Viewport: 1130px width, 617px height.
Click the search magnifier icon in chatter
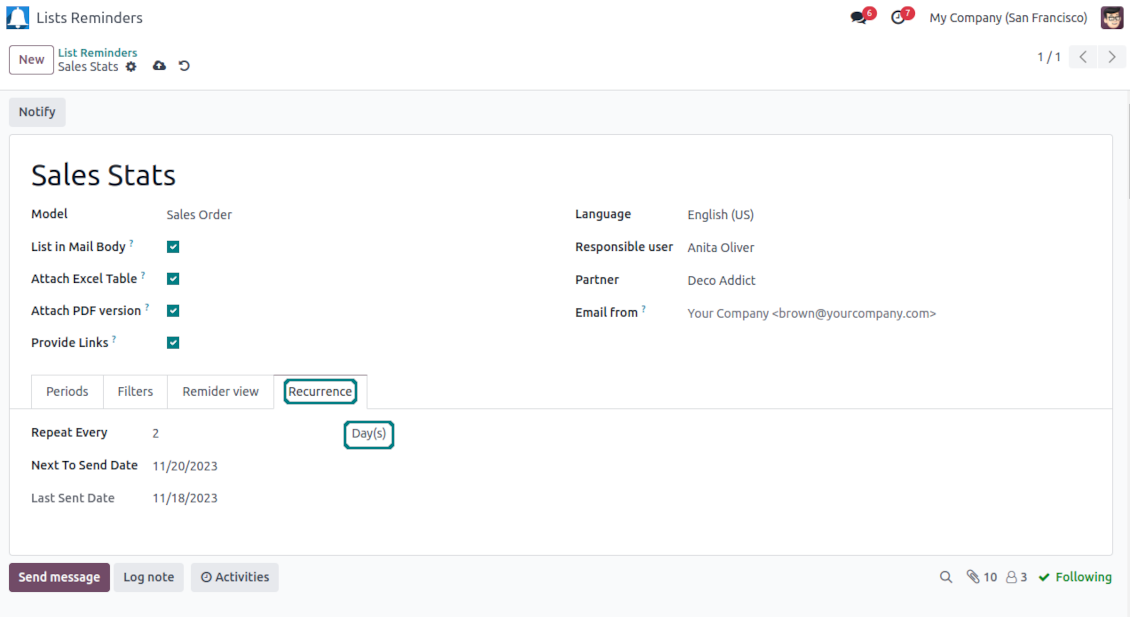[x=946, y=577]
